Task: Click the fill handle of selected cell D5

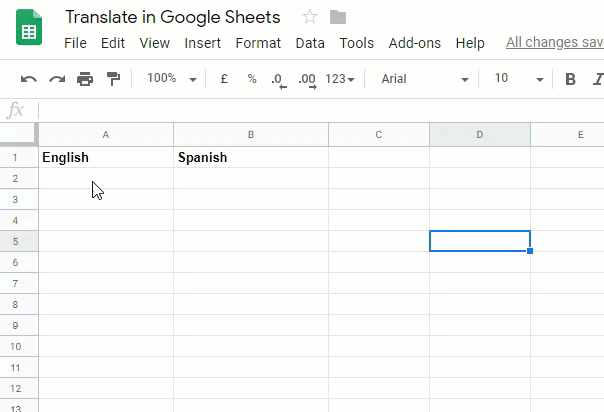Action: (530, 251)
